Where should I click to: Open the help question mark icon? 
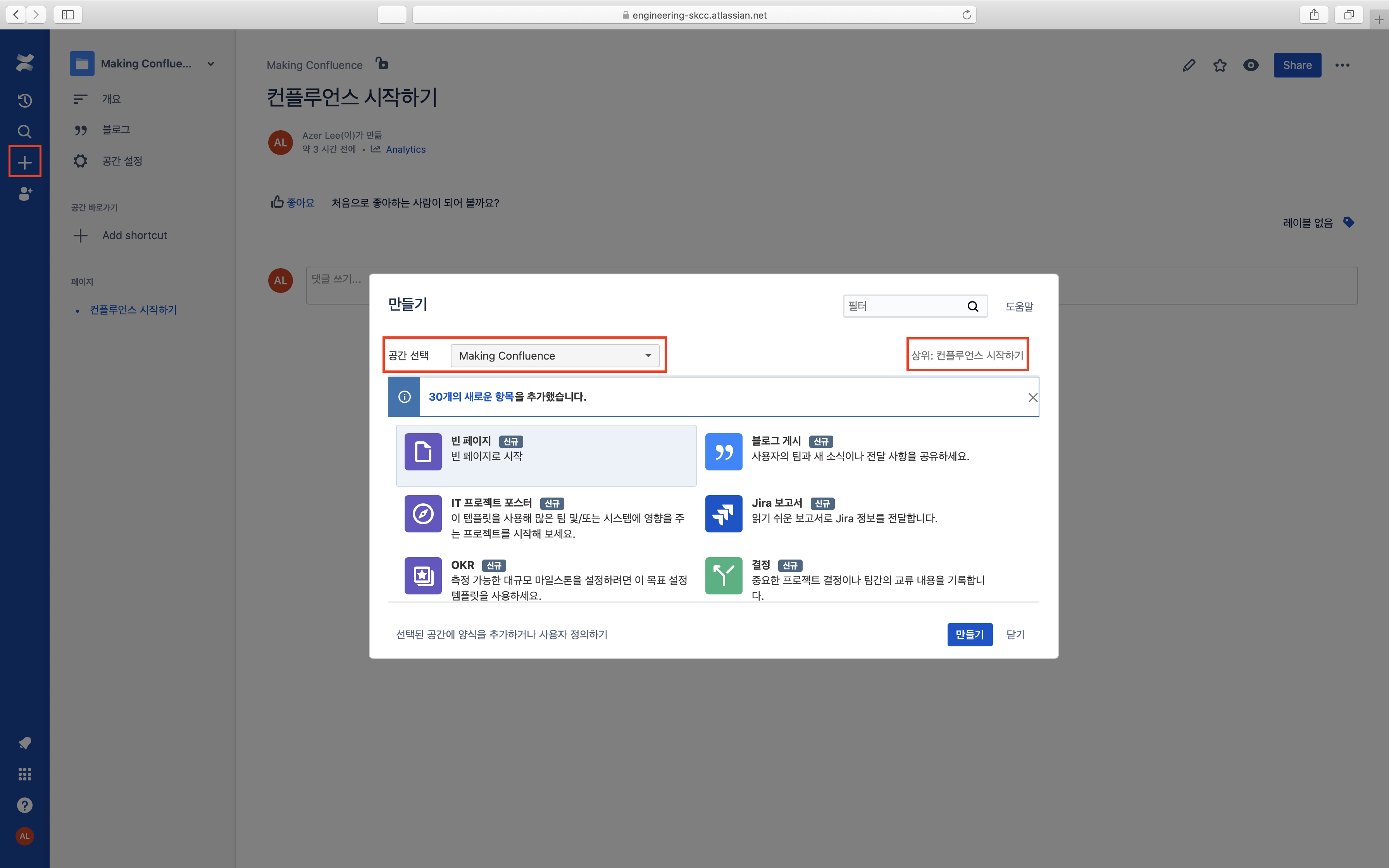pyautogui.click(x=25, y=805)
